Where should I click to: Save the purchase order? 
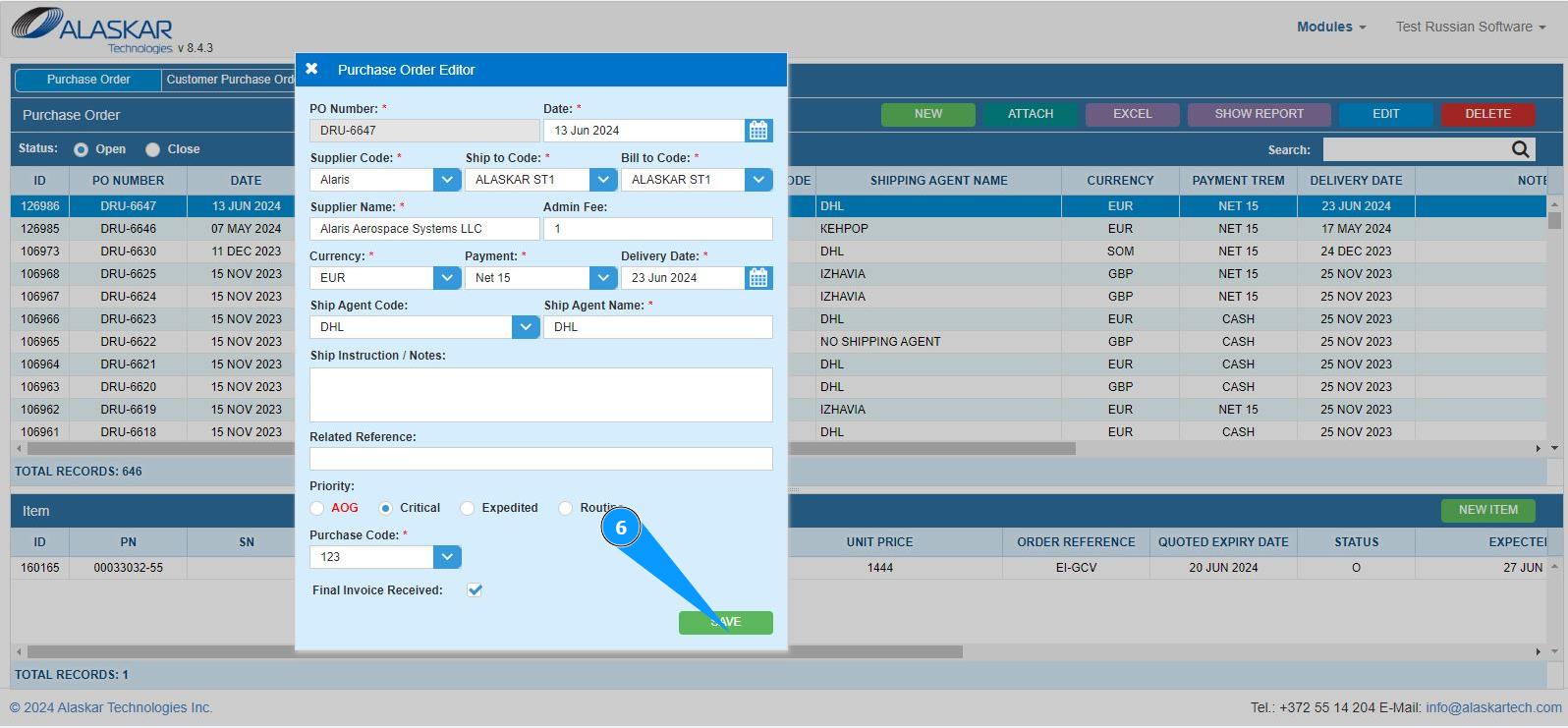click(726, 622)
